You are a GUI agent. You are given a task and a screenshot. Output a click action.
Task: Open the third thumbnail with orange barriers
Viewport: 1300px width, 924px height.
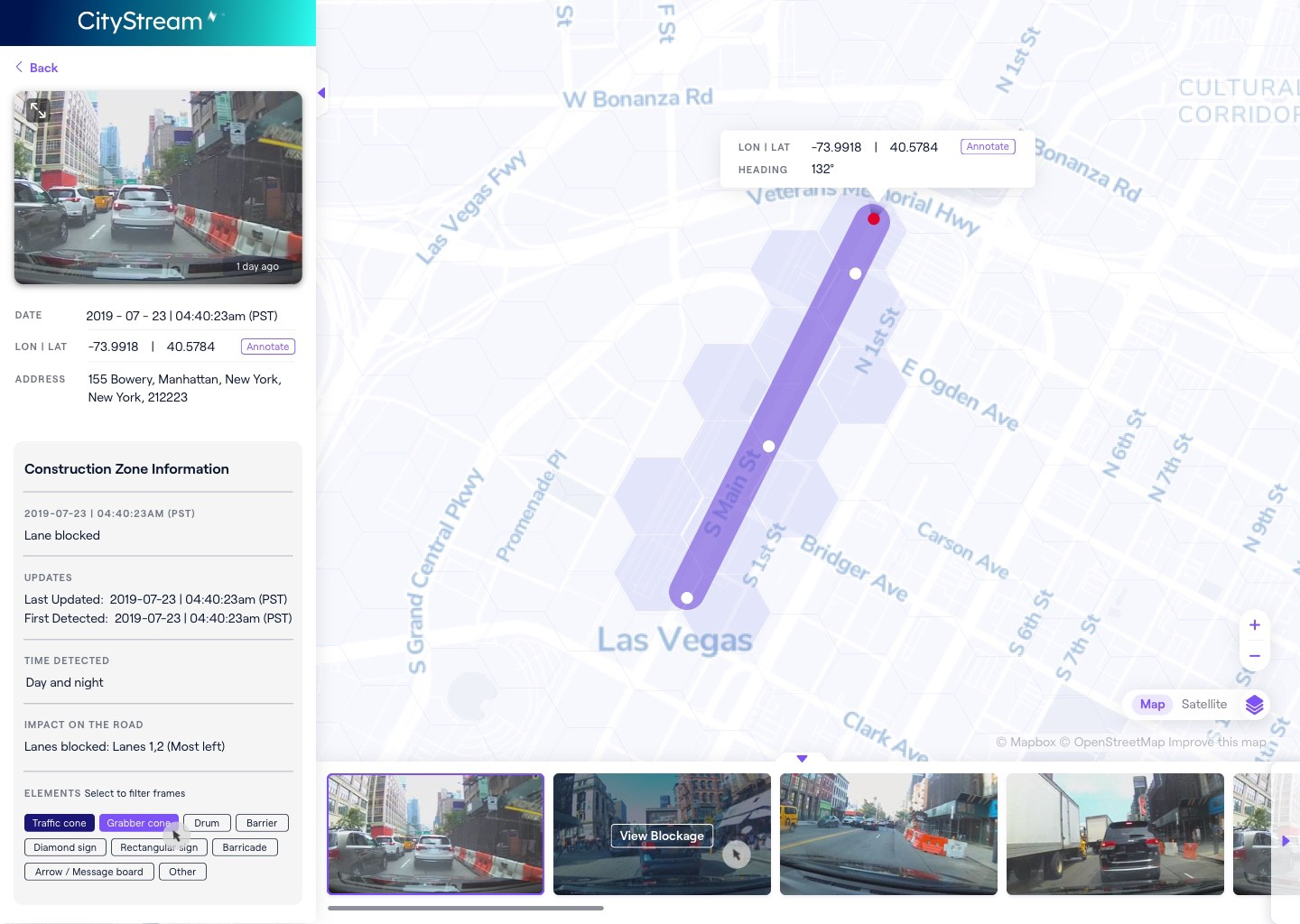click(888, 834)
